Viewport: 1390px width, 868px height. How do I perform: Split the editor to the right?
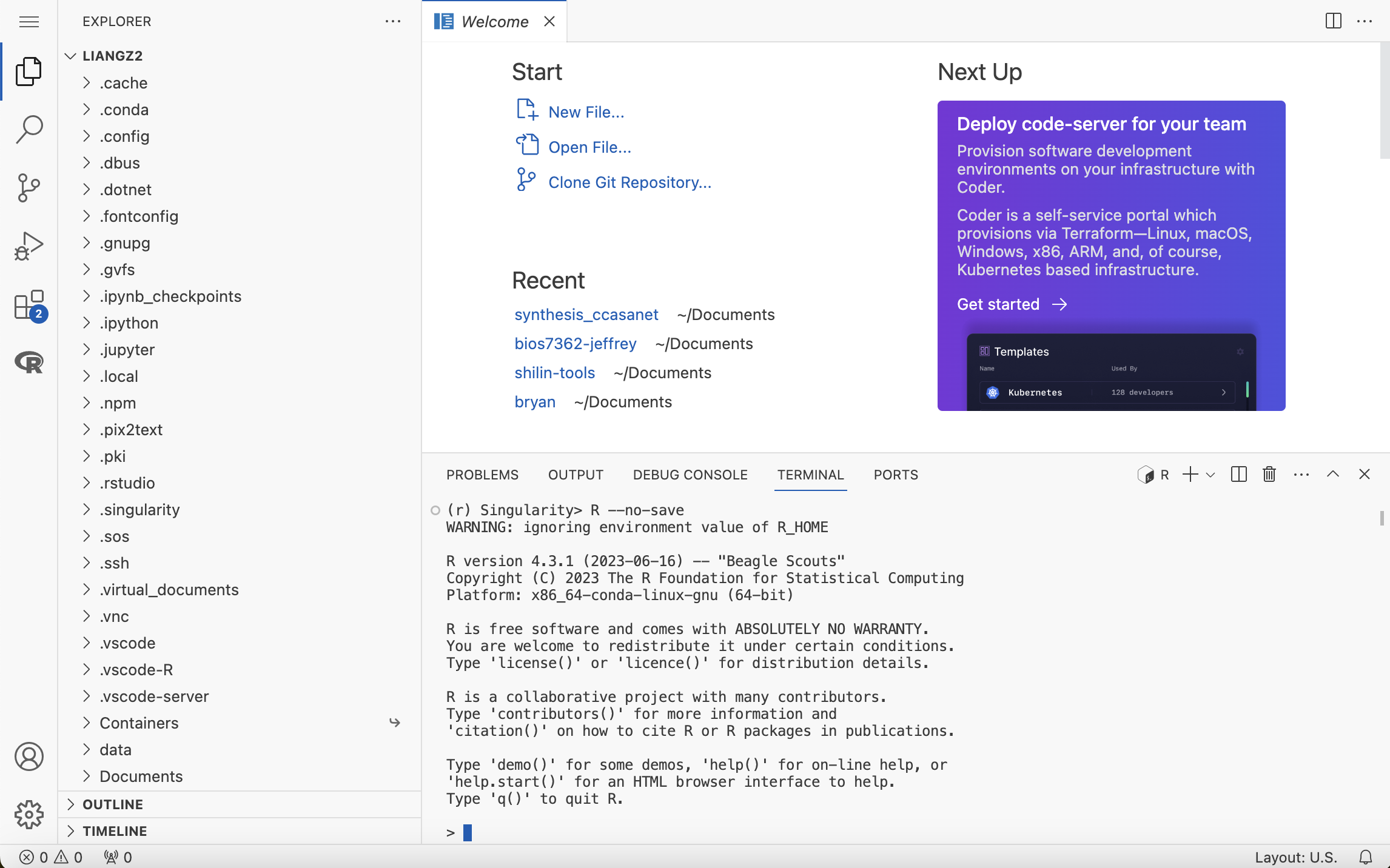coord(1333,21)
